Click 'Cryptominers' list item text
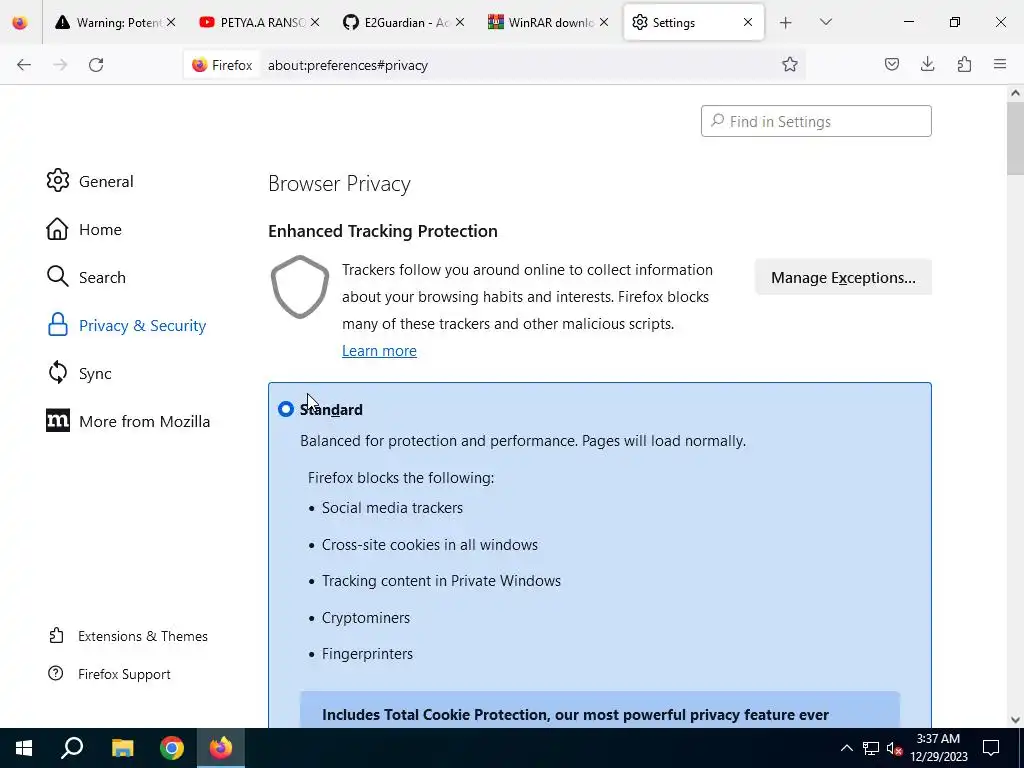Viewport: 1024px width, 768px height. (x=366, y=618)
